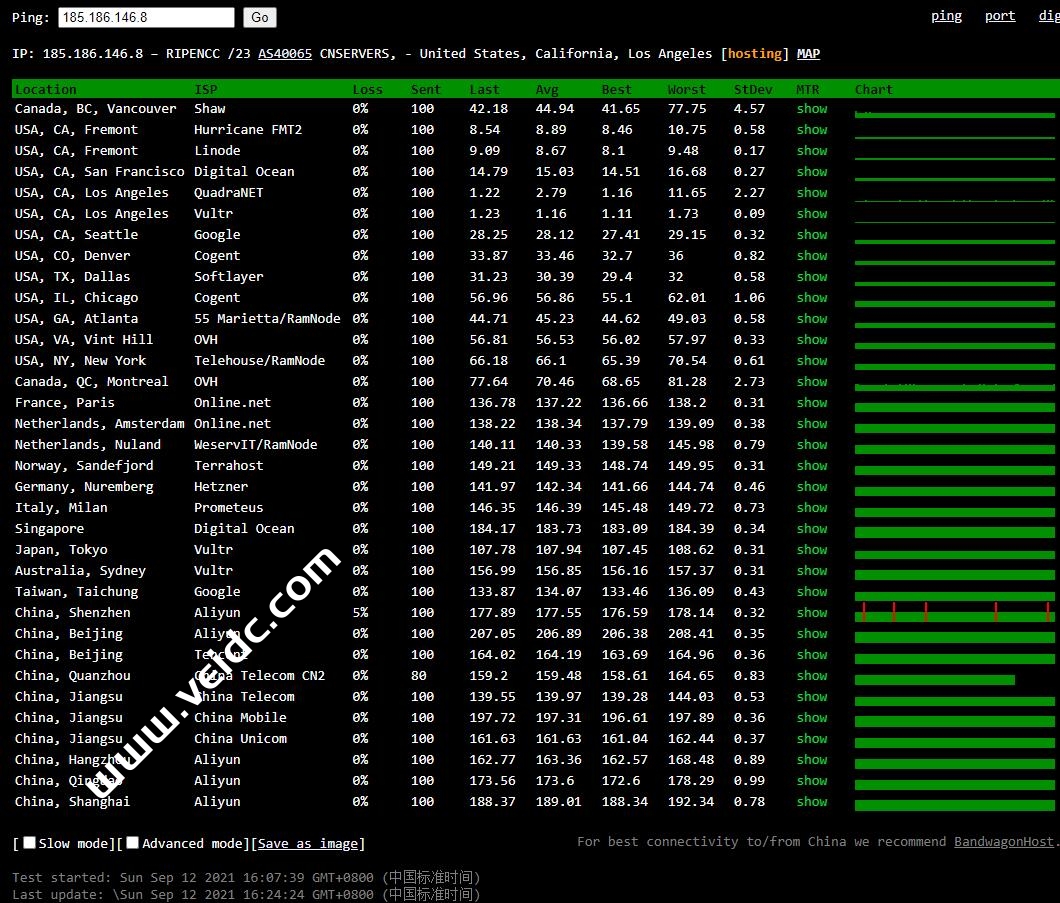Click the hosting tag in IP info
This screenshot has width=1060, height=903.
click(x=754, y=53)
